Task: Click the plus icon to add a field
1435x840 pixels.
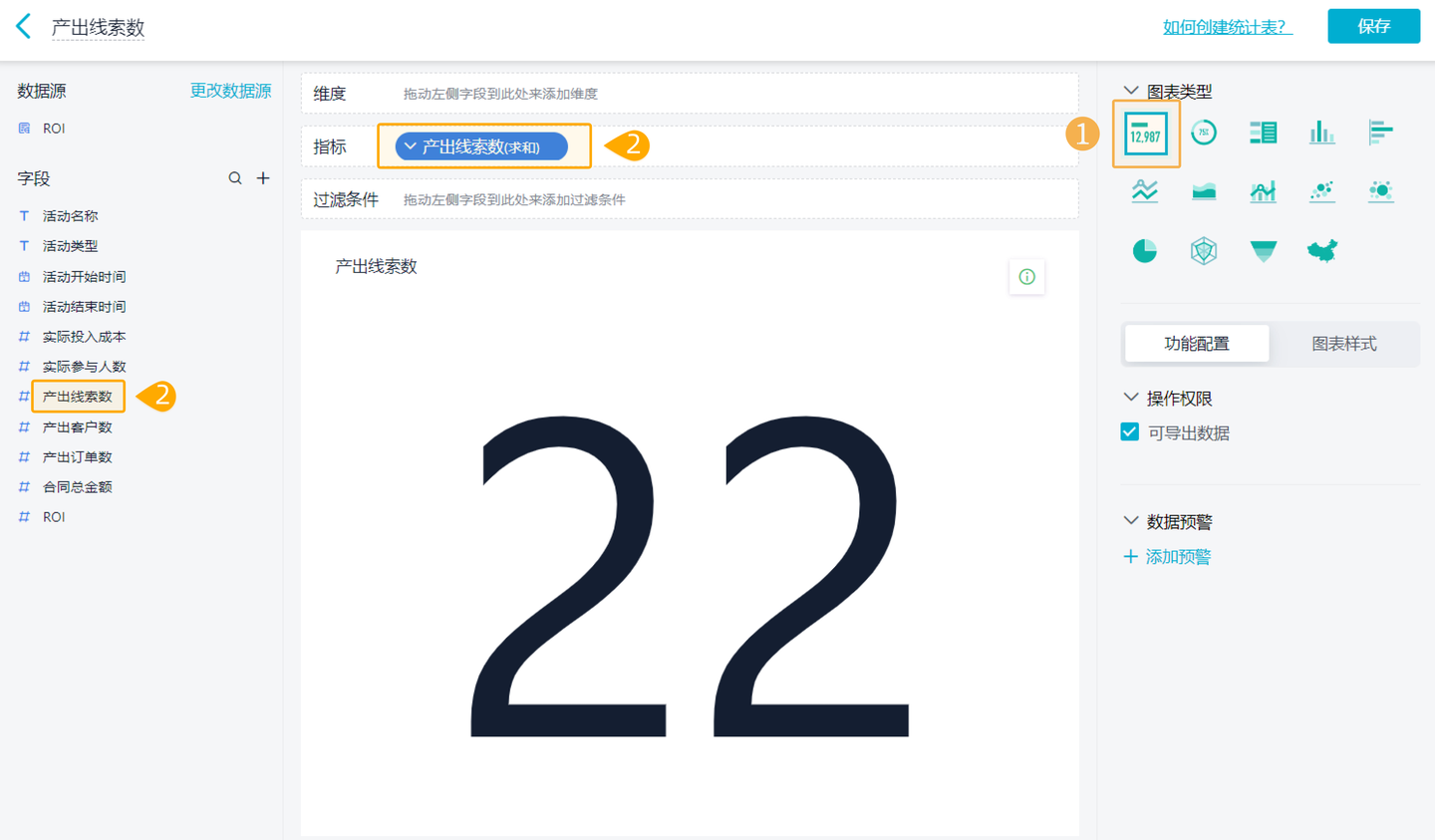Action: click(263, 177)
